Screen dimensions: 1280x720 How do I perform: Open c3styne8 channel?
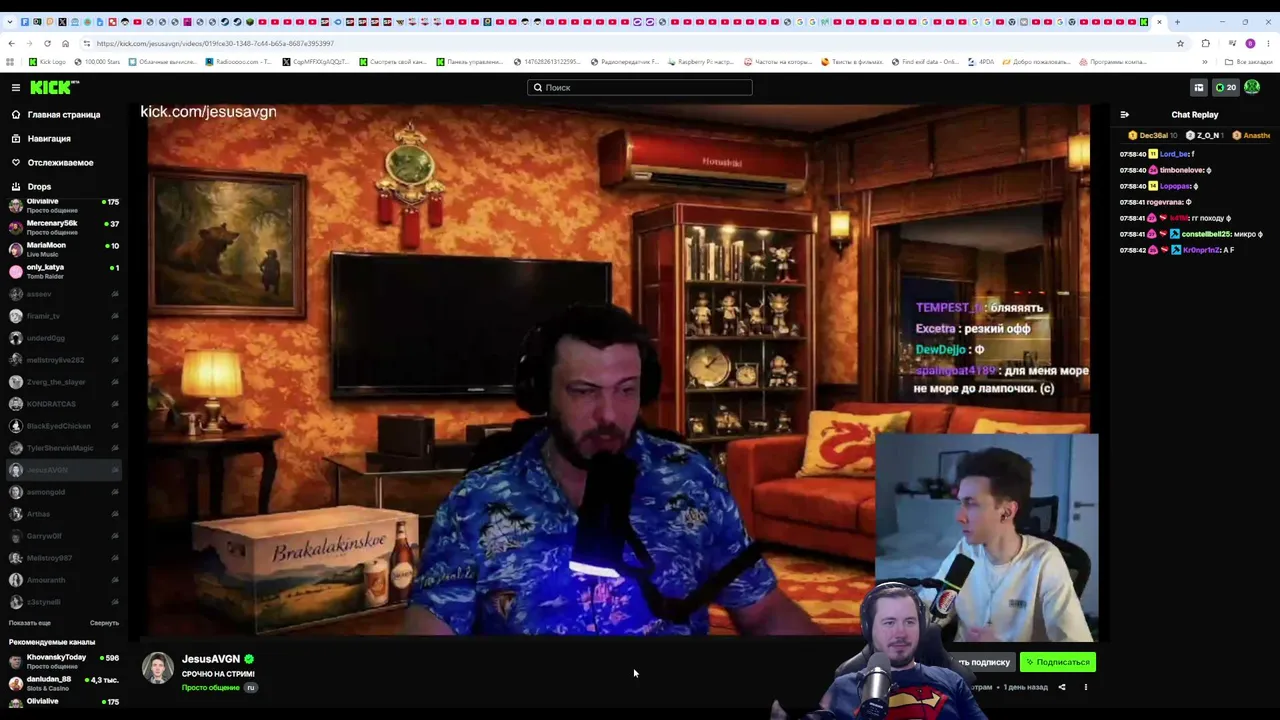[64, 602]
